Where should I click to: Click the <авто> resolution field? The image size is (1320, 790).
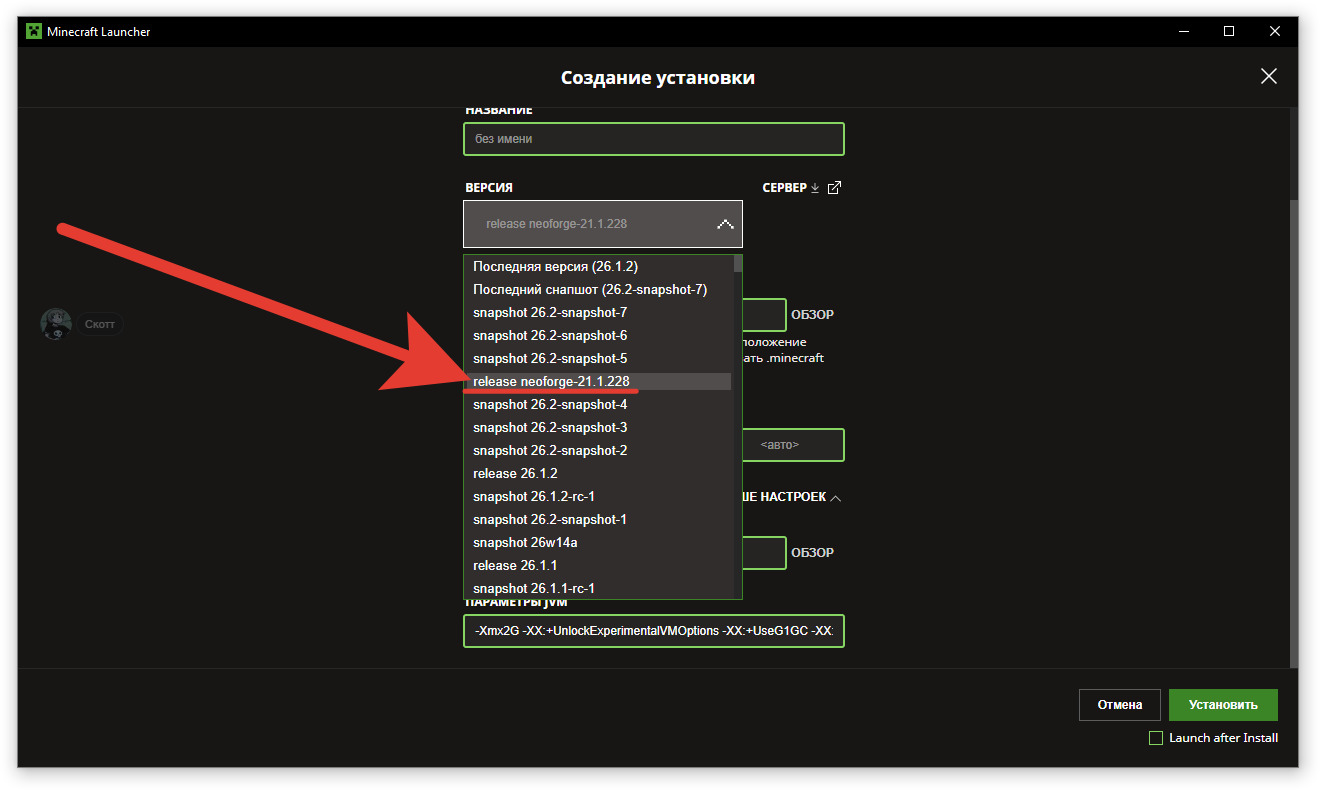[x=793, y=445]
